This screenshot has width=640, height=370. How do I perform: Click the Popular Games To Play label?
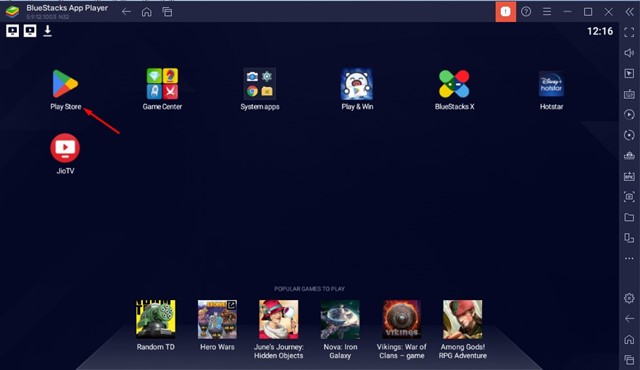click(309, 289)
